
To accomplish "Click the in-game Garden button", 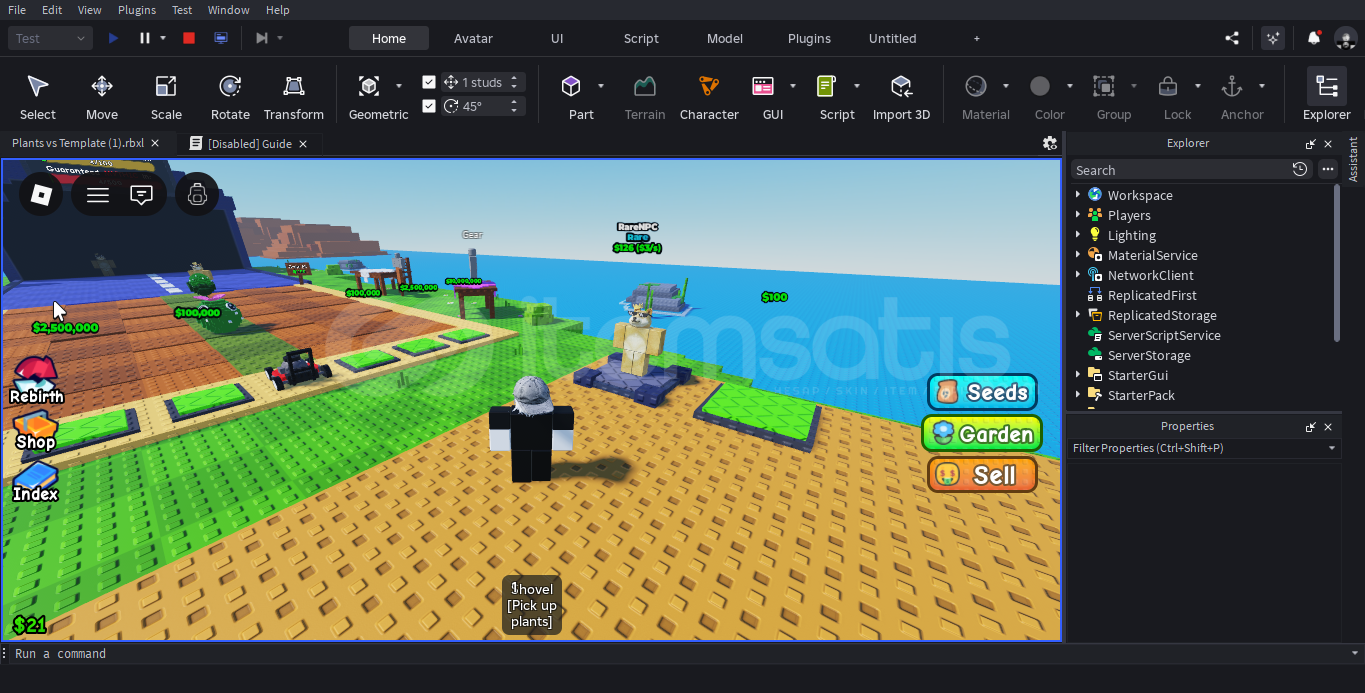I will click(x=982, y=434).
